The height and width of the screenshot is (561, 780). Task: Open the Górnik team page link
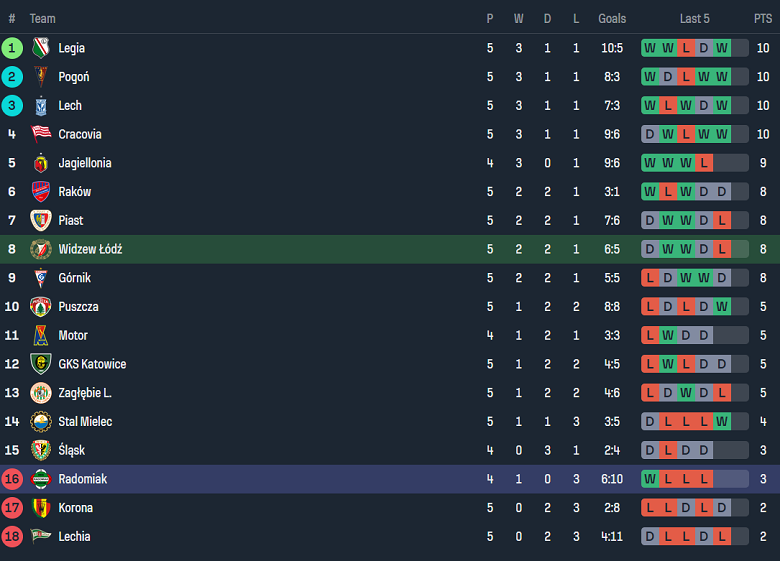click(74, 278)
